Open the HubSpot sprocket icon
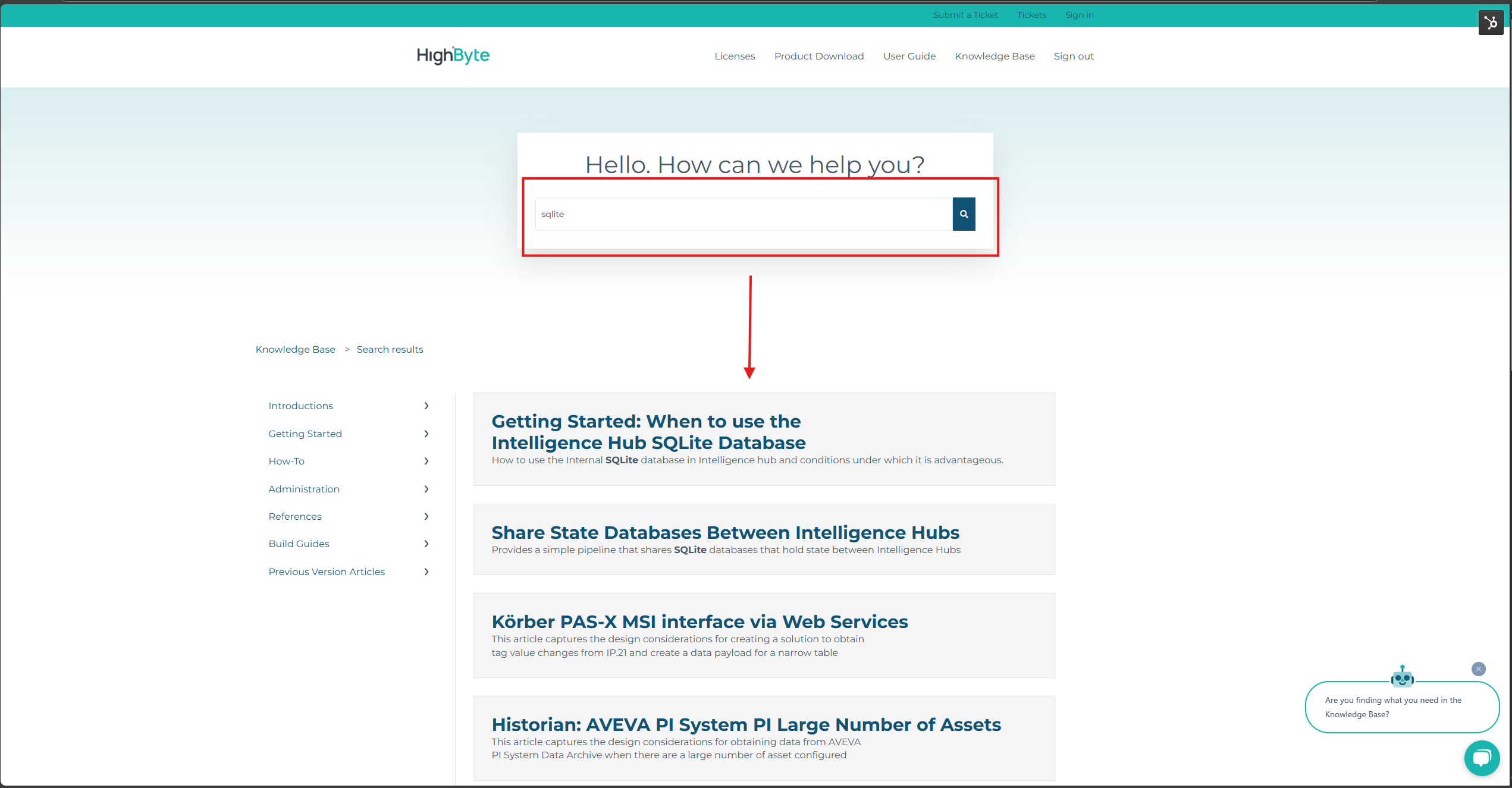 (1491, 23)
